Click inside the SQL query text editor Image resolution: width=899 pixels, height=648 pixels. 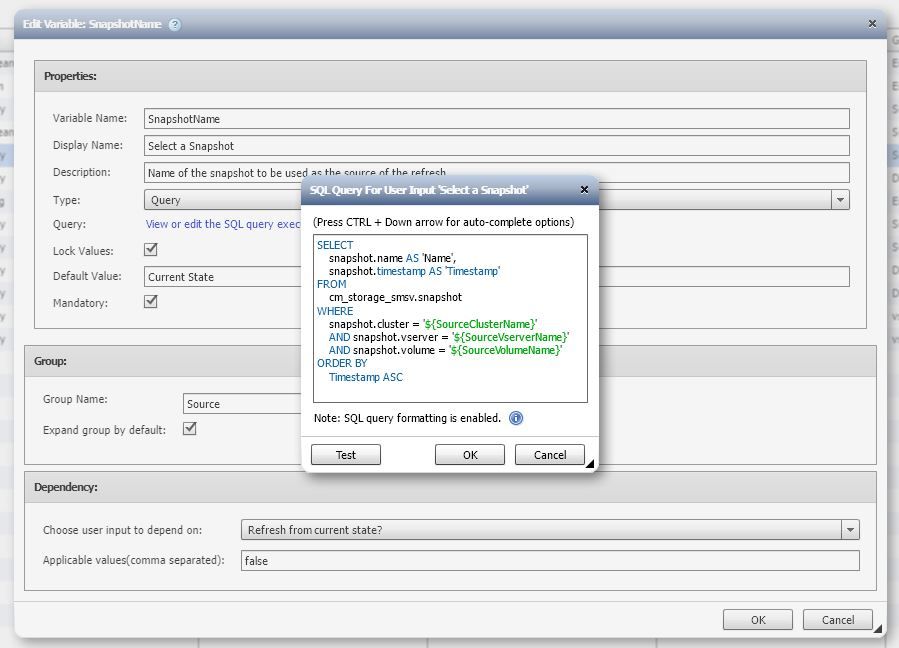[x=450, y=318]
